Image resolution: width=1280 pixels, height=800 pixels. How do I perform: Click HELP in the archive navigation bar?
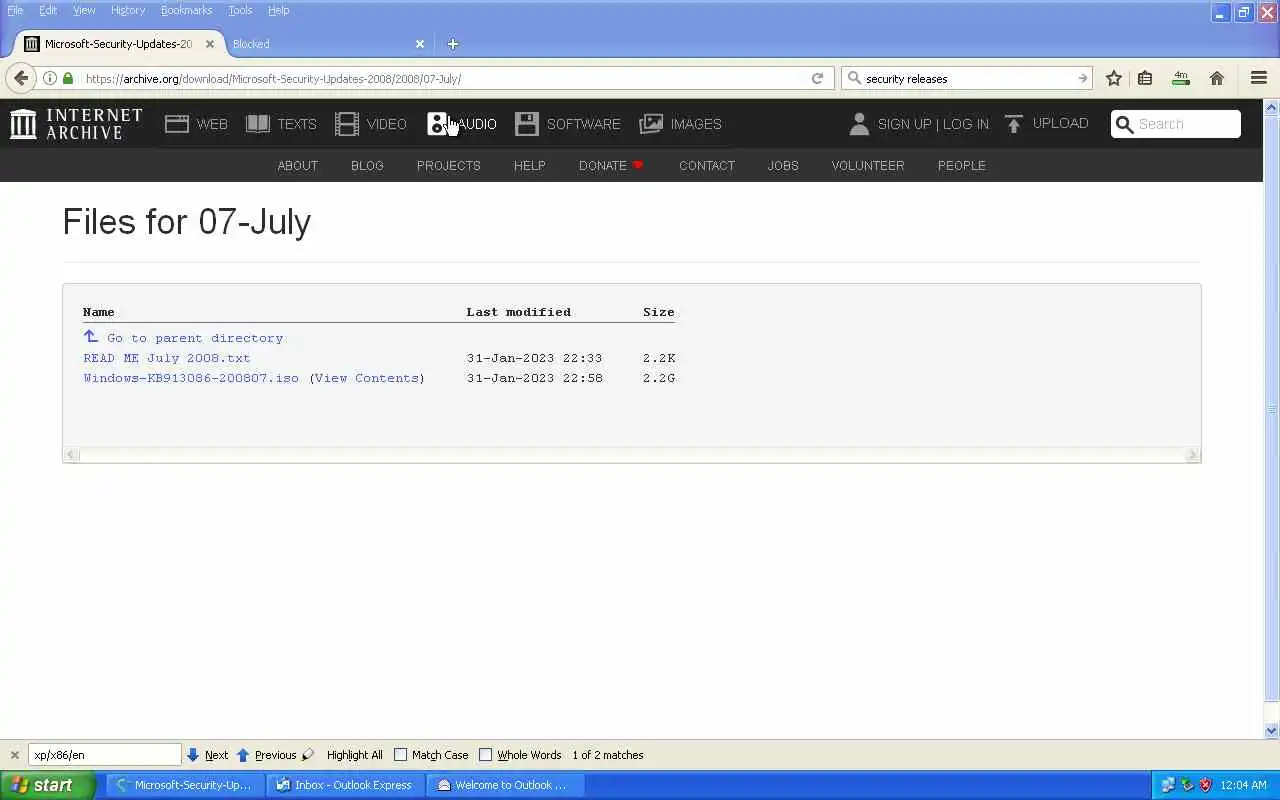pos(530,166)
